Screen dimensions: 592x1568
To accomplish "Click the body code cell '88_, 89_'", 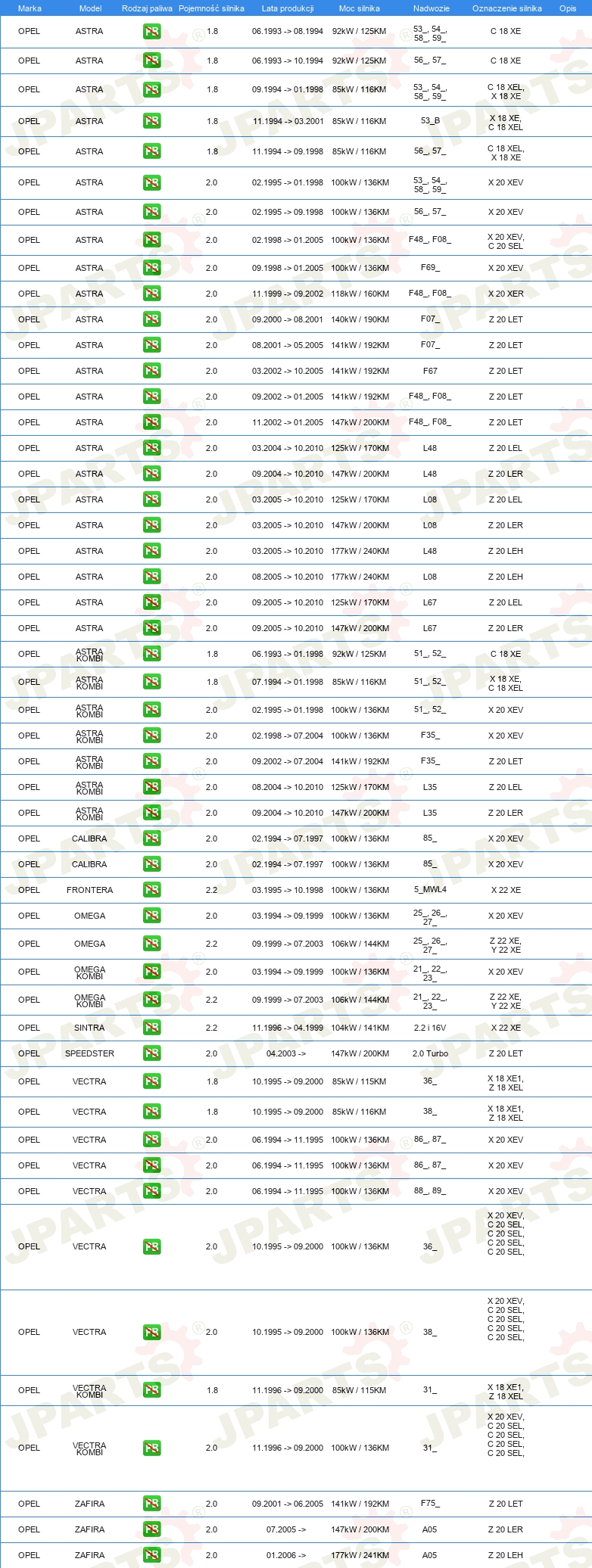I will pos(430,1191).
